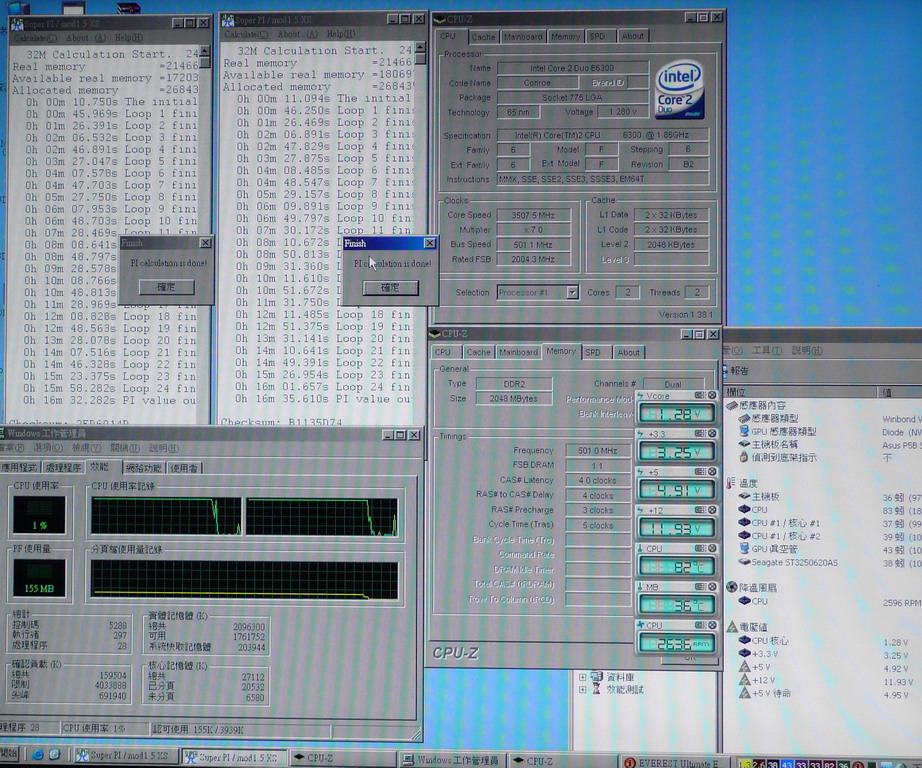The height and width of the screenshot is (768, 922).
Task: Launch Internet Explorer from quick launch
Action: click(x=38, y=755)
